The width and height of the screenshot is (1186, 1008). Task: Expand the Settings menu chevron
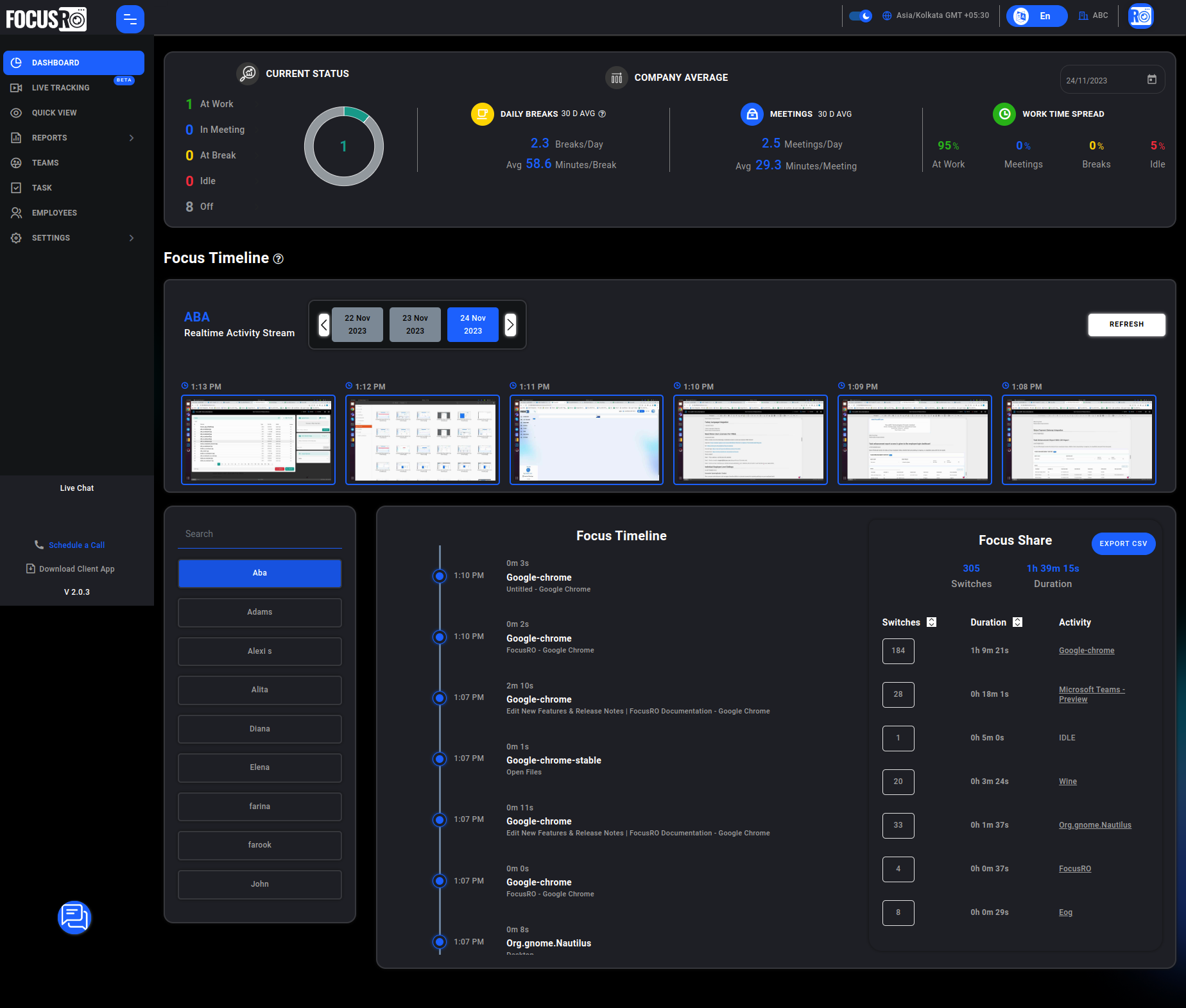tap(132, 238)
